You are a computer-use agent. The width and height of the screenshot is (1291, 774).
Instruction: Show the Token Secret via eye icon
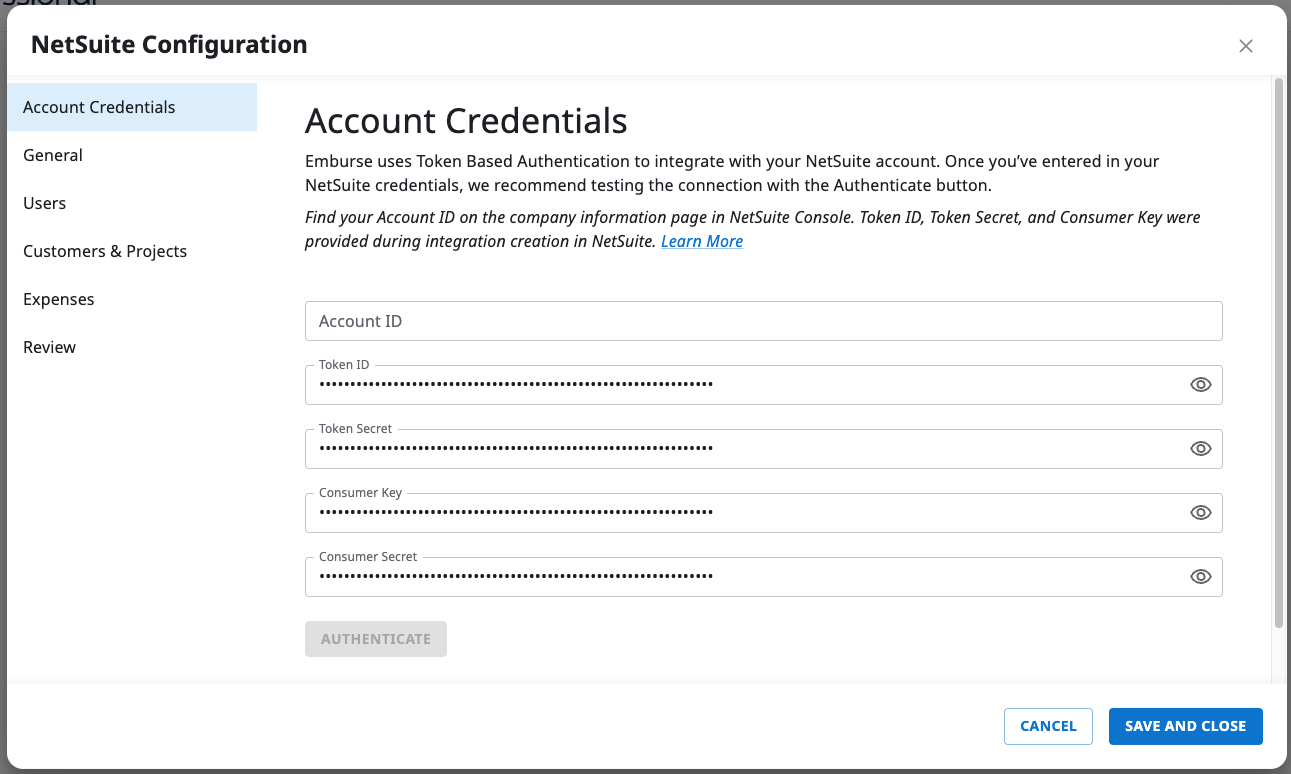(1201, 449)
